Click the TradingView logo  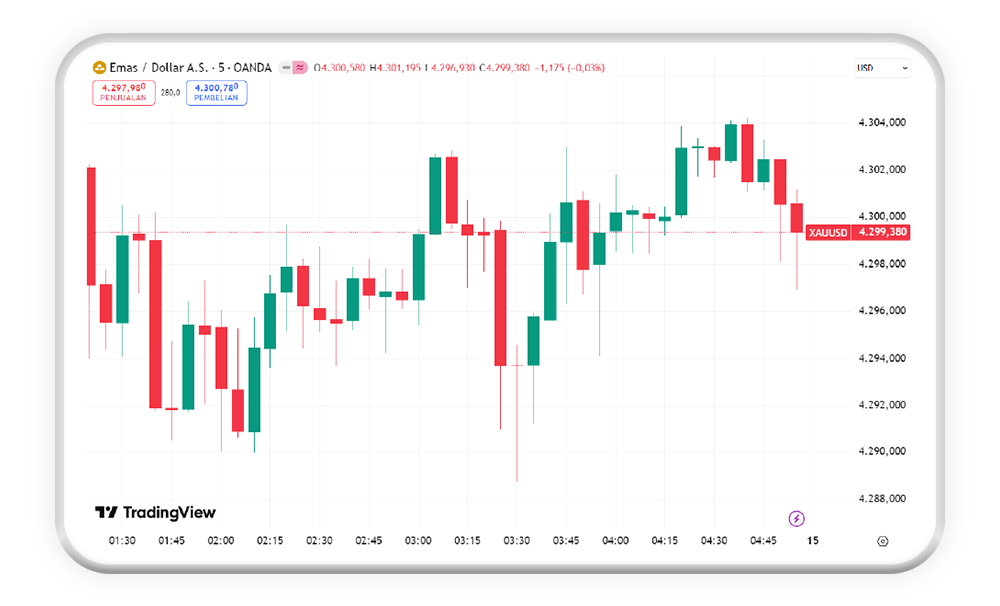pyautogui.click(x=155, y=513)
